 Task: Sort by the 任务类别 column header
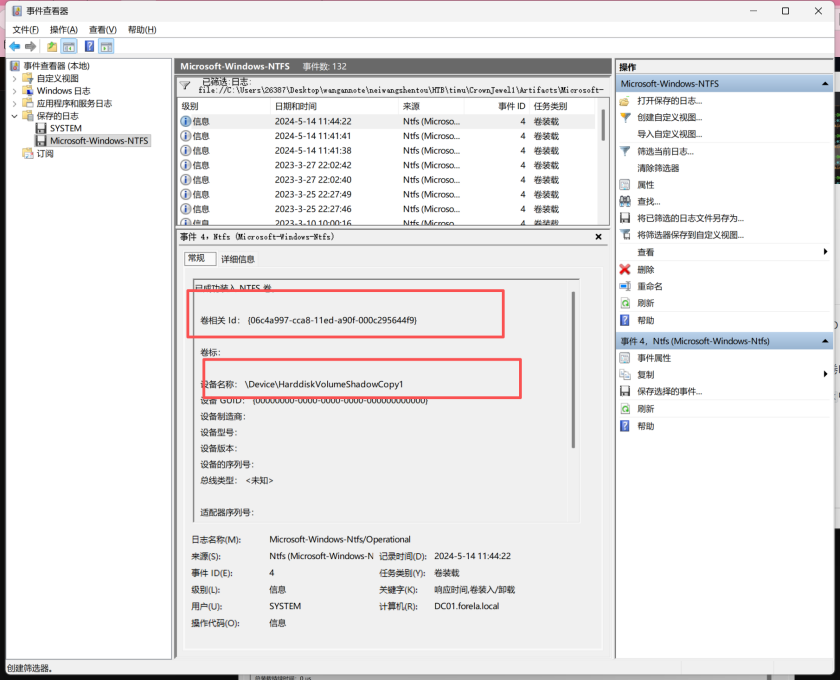pyautogui.click(x=562, y=106)
